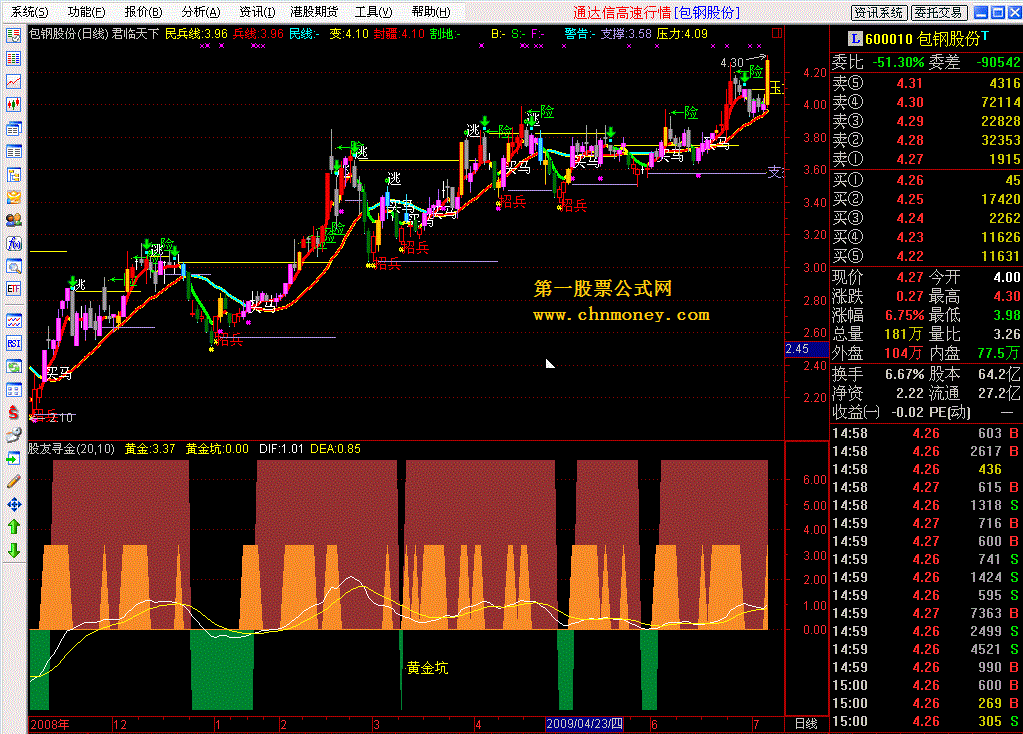
Task: Click the 黄金坑 label in indicator panel
Action: (427, 667)
